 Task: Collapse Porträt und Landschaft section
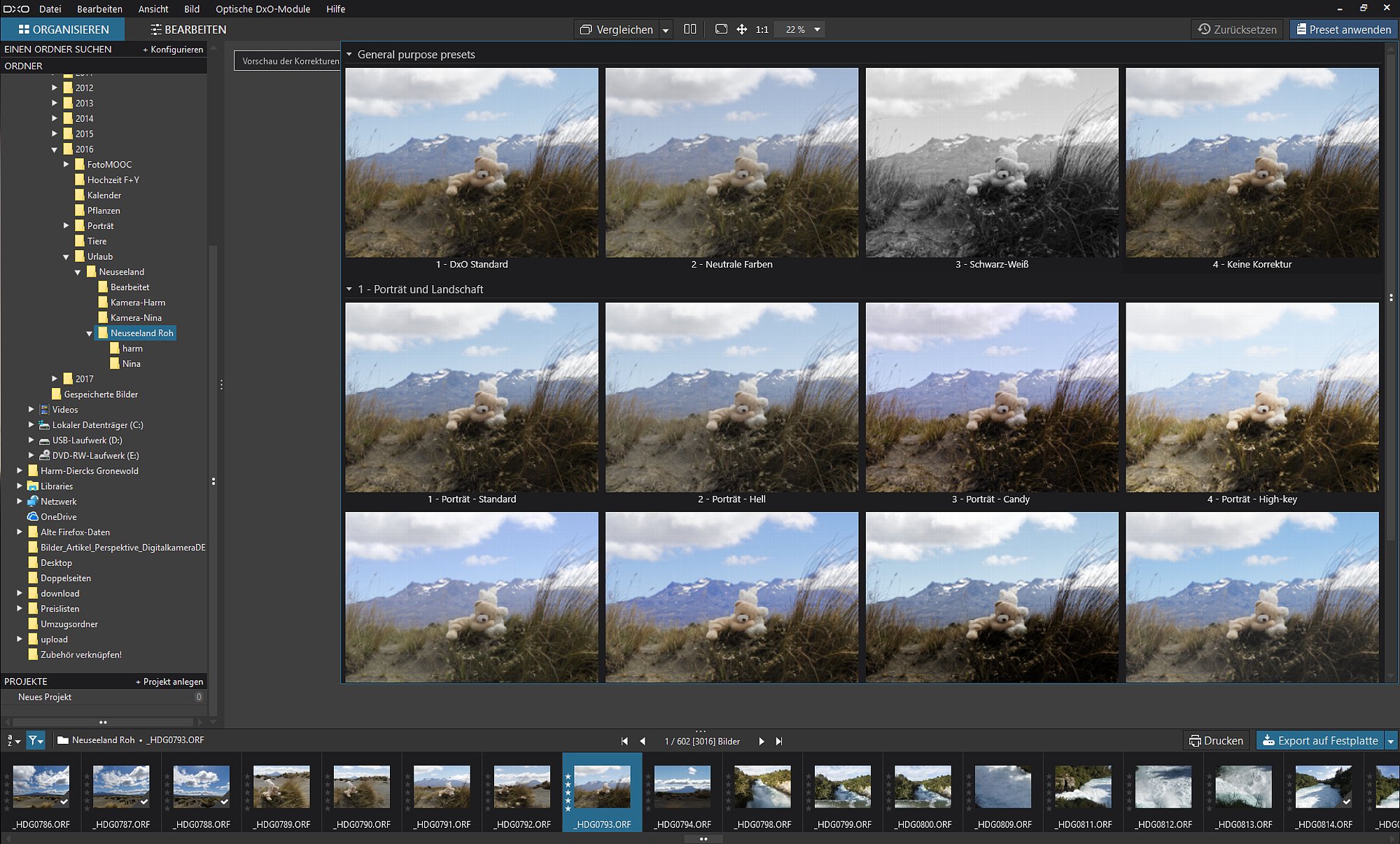point(349,289)
